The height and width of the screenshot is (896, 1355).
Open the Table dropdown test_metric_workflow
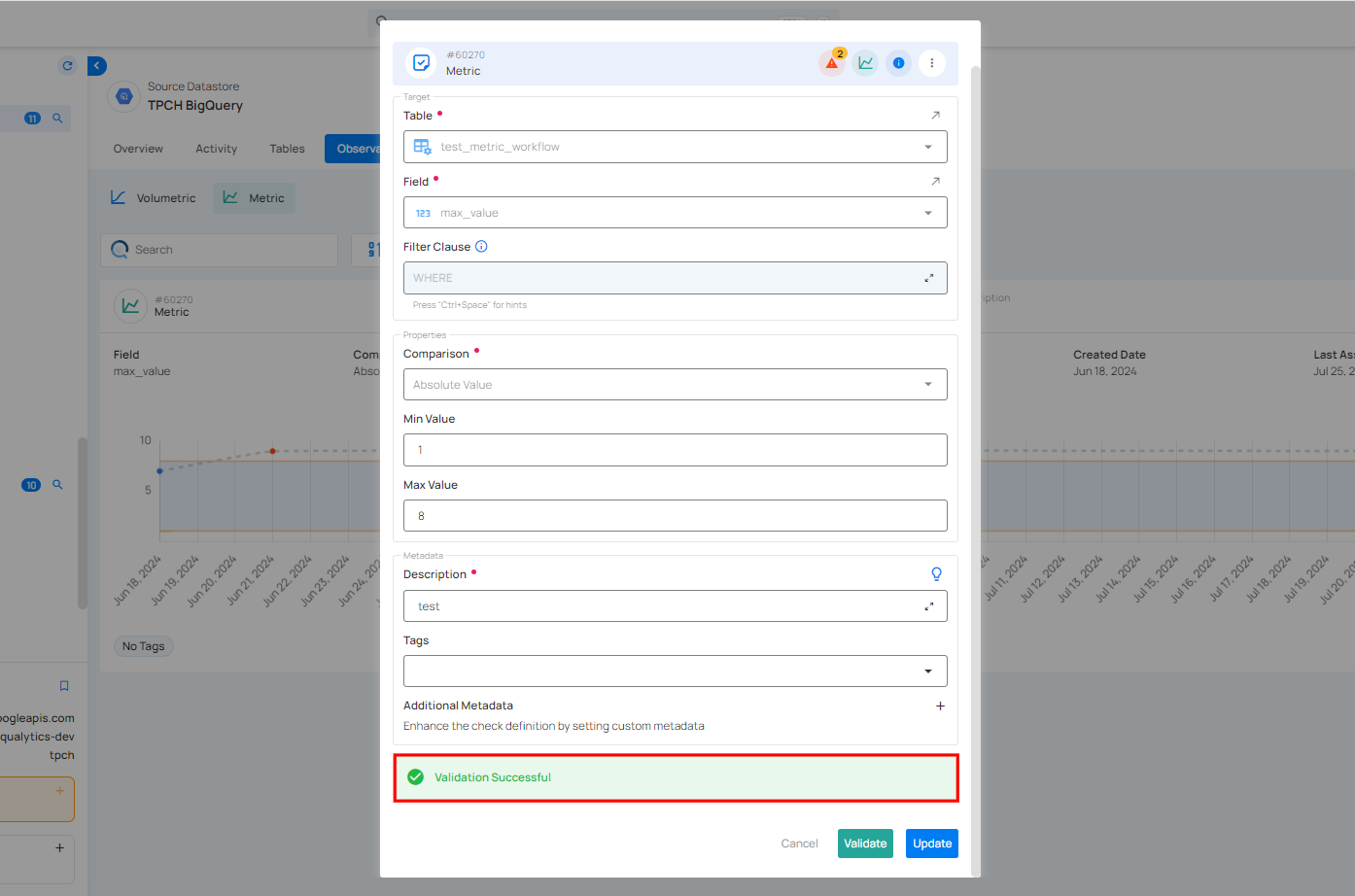click(676, 147)
